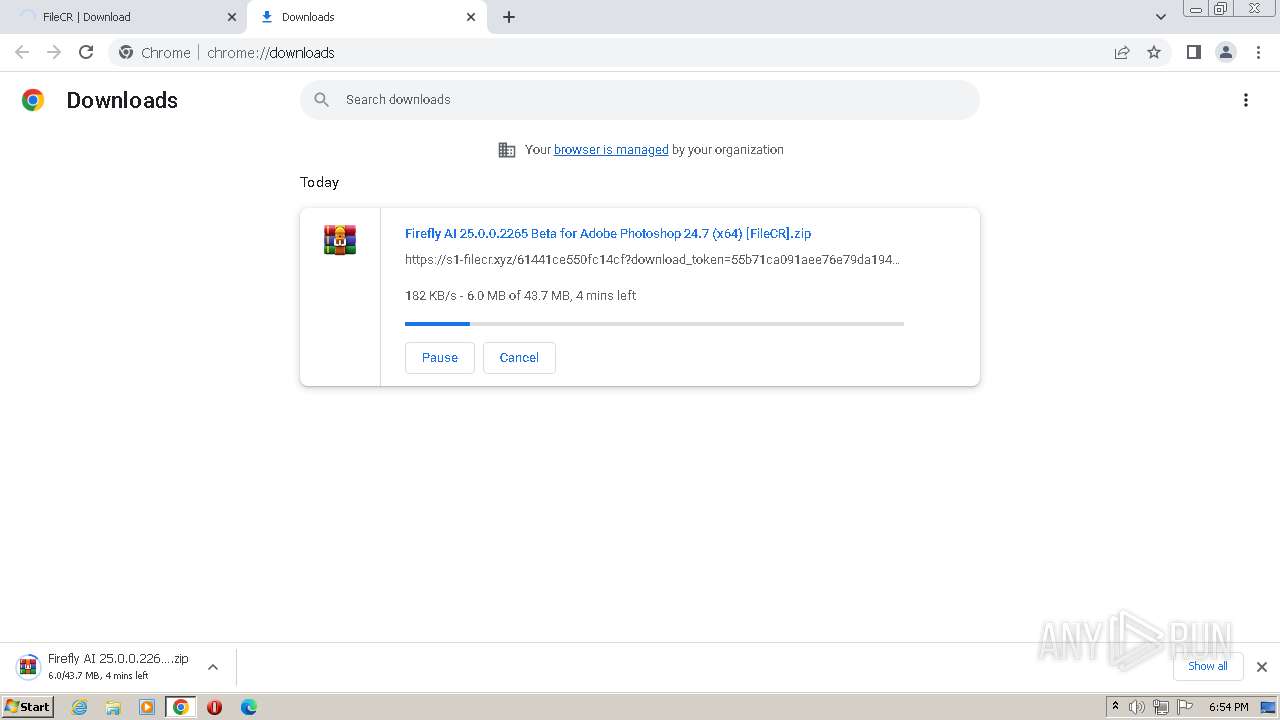Open the side panel icon
The width and height of the screenshot is (1280, 720).
[1193, 52]
